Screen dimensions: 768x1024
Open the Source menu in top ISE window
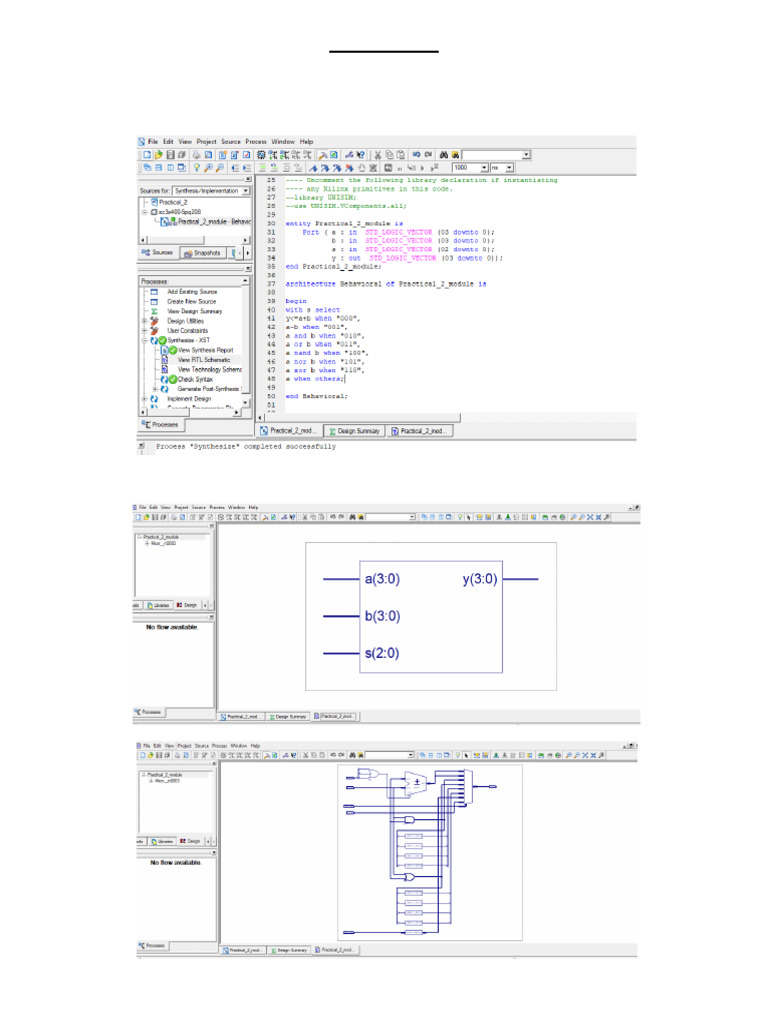click(x=231, y=141)
